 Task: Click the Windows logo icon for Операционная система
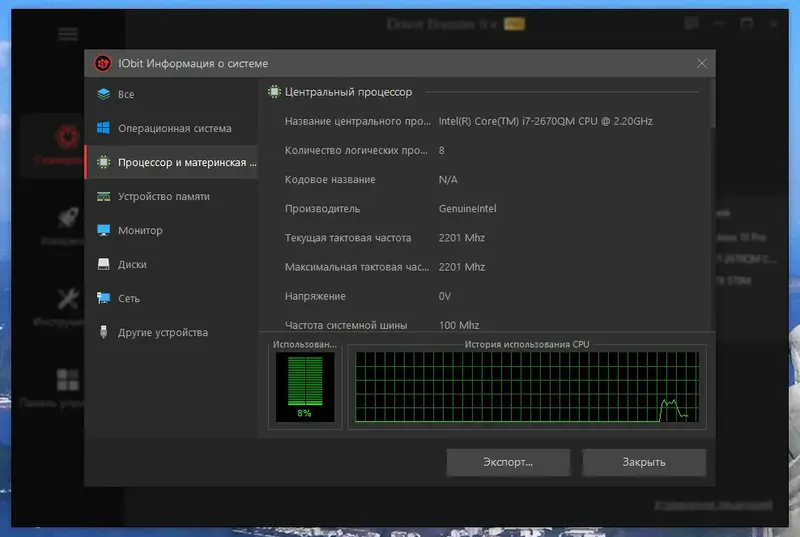click(104, 128)
